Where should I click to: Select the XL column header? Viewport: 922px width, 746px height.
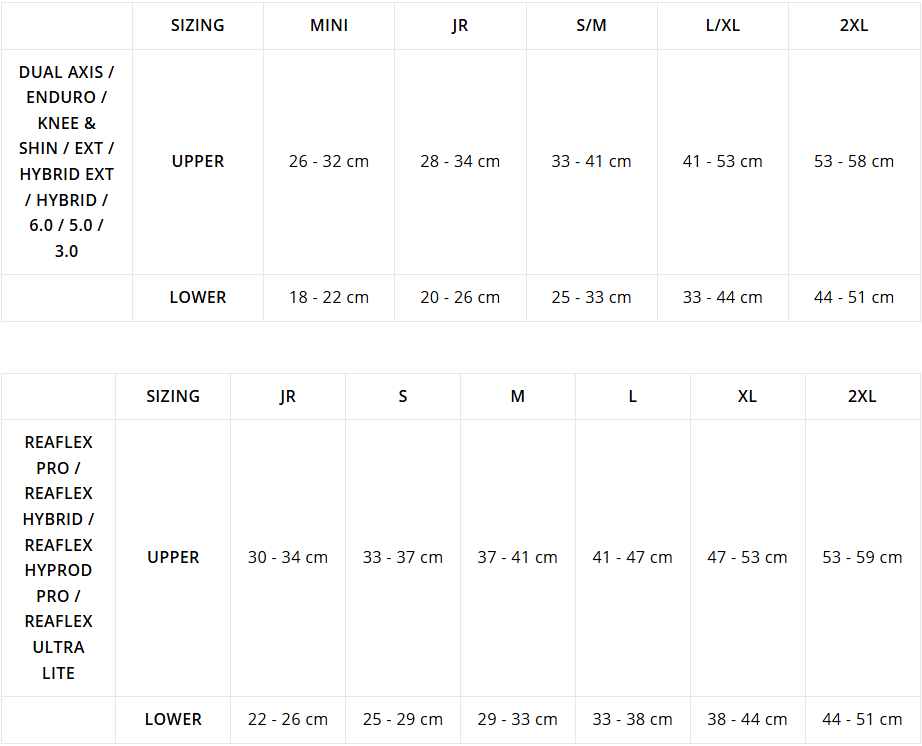[747, 396]
